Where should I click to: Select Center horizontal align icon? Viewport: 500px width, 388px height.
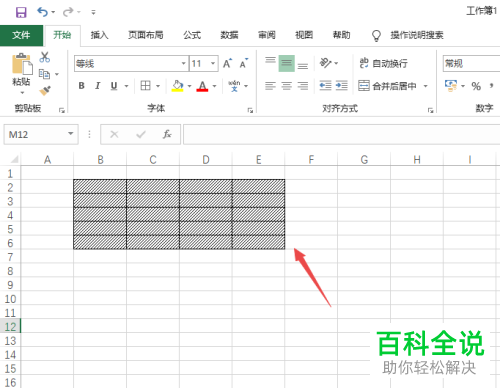[287, 86]
